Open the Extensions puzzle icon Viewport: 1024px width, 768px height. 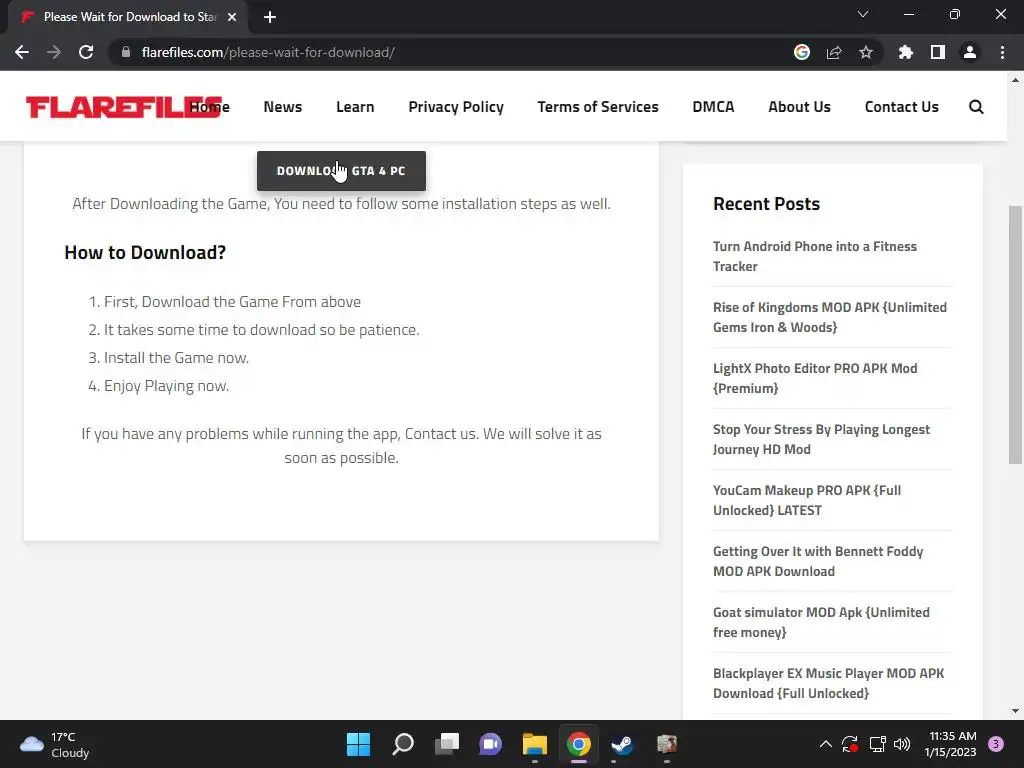tap(905, 52)
